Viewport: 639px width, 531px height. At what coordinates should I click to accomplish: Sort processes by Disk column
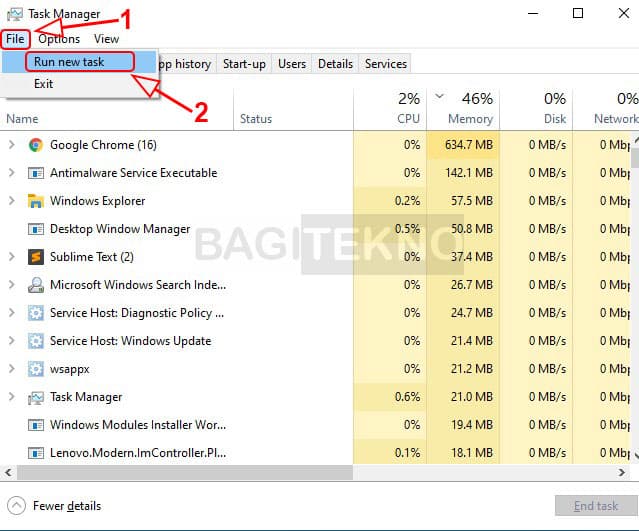(x=536, y=110)
